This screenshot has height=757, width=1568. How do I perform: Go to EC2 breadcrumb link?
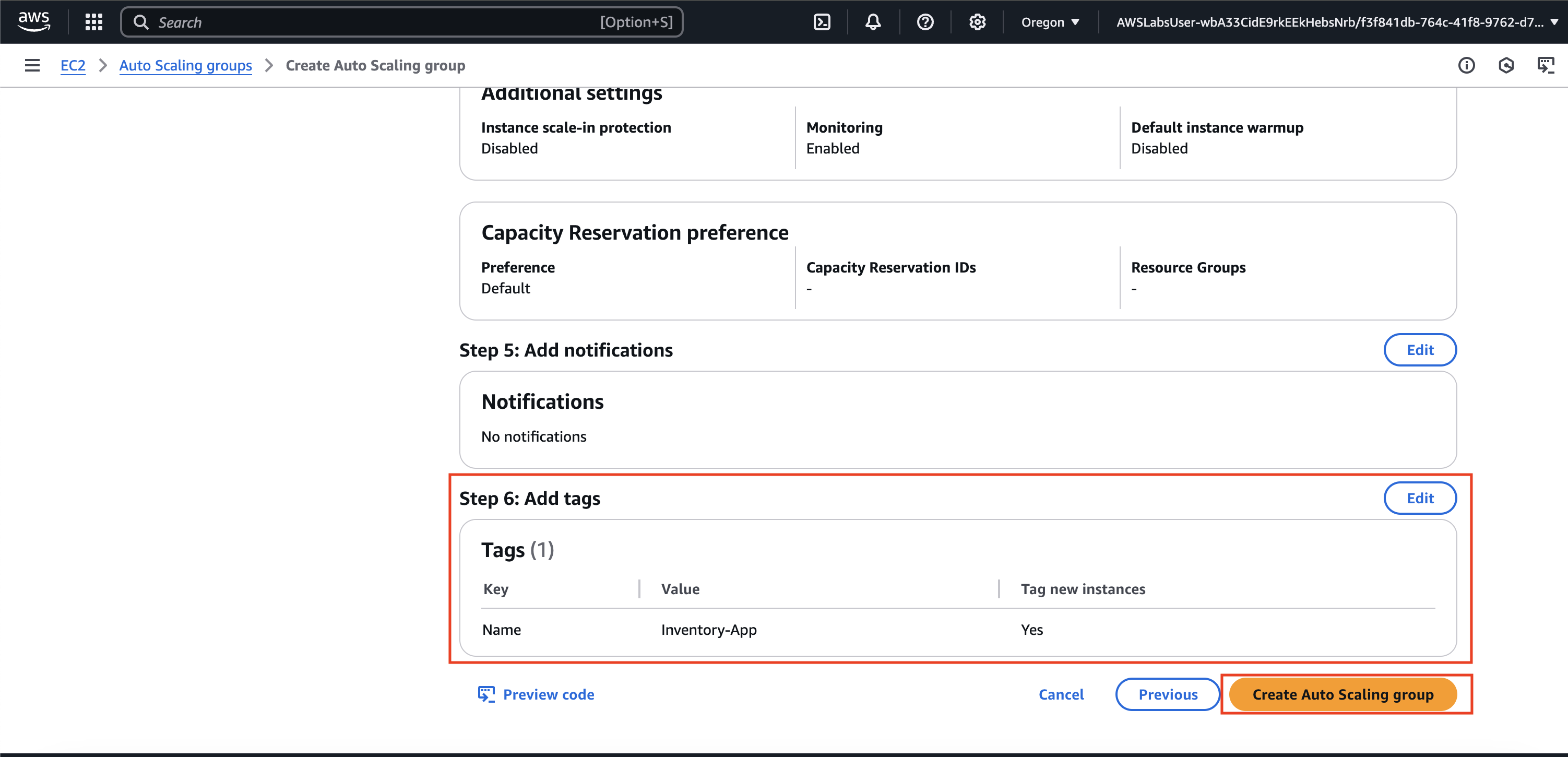[73, 65]
